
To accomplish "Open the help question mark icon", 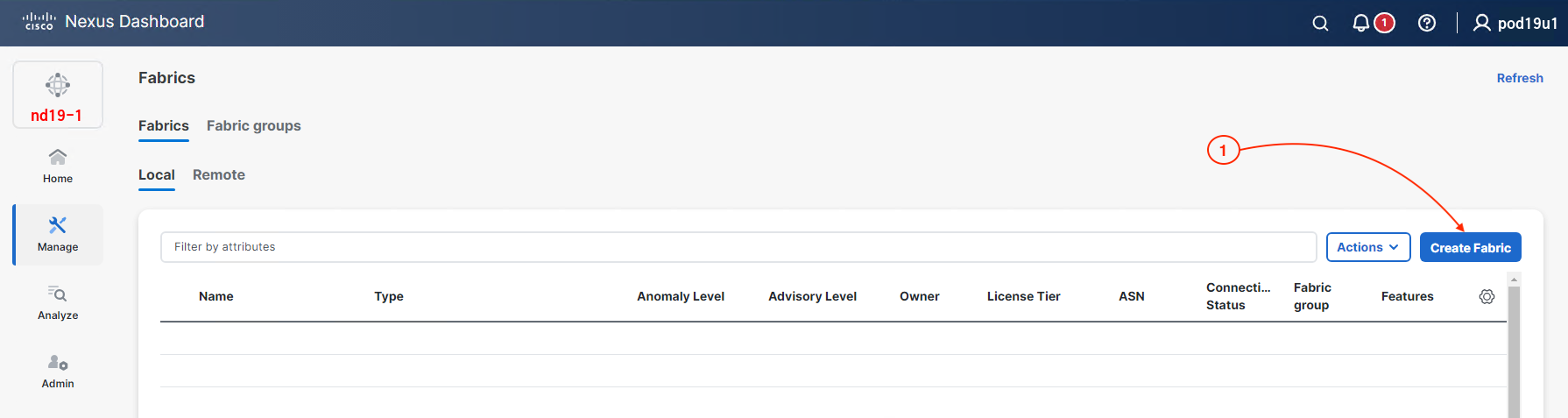I will (x=1426, y=24).
